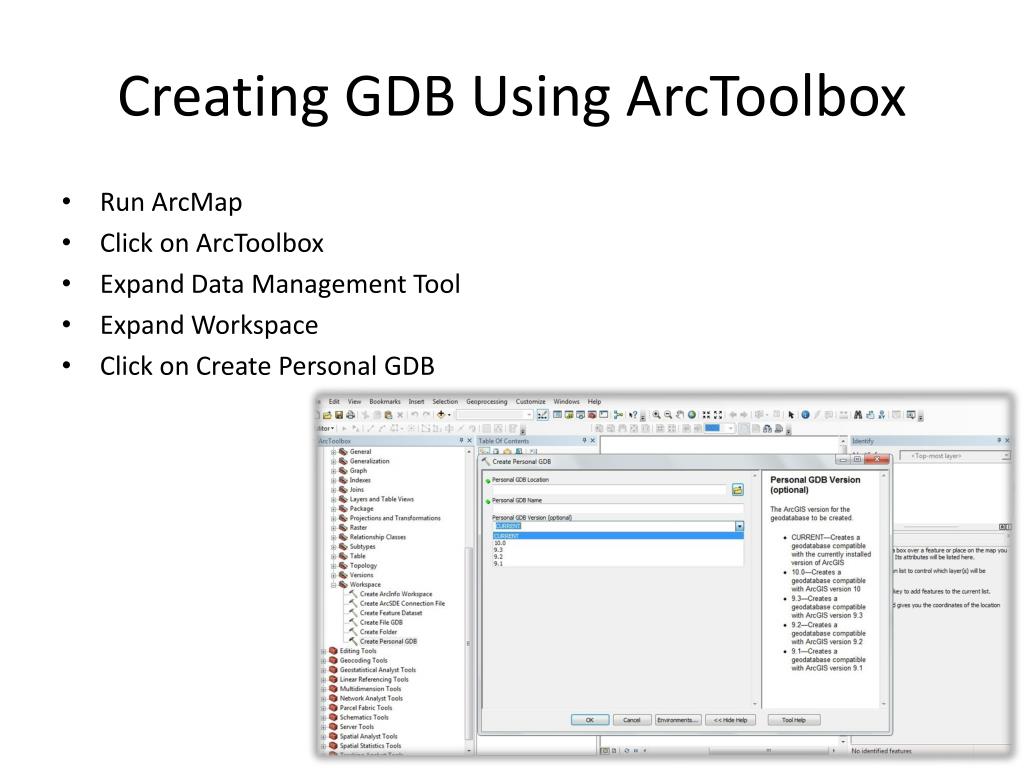
Task: Click the Paste clipboard toolbar icon
Action: (x=389, y=415)
